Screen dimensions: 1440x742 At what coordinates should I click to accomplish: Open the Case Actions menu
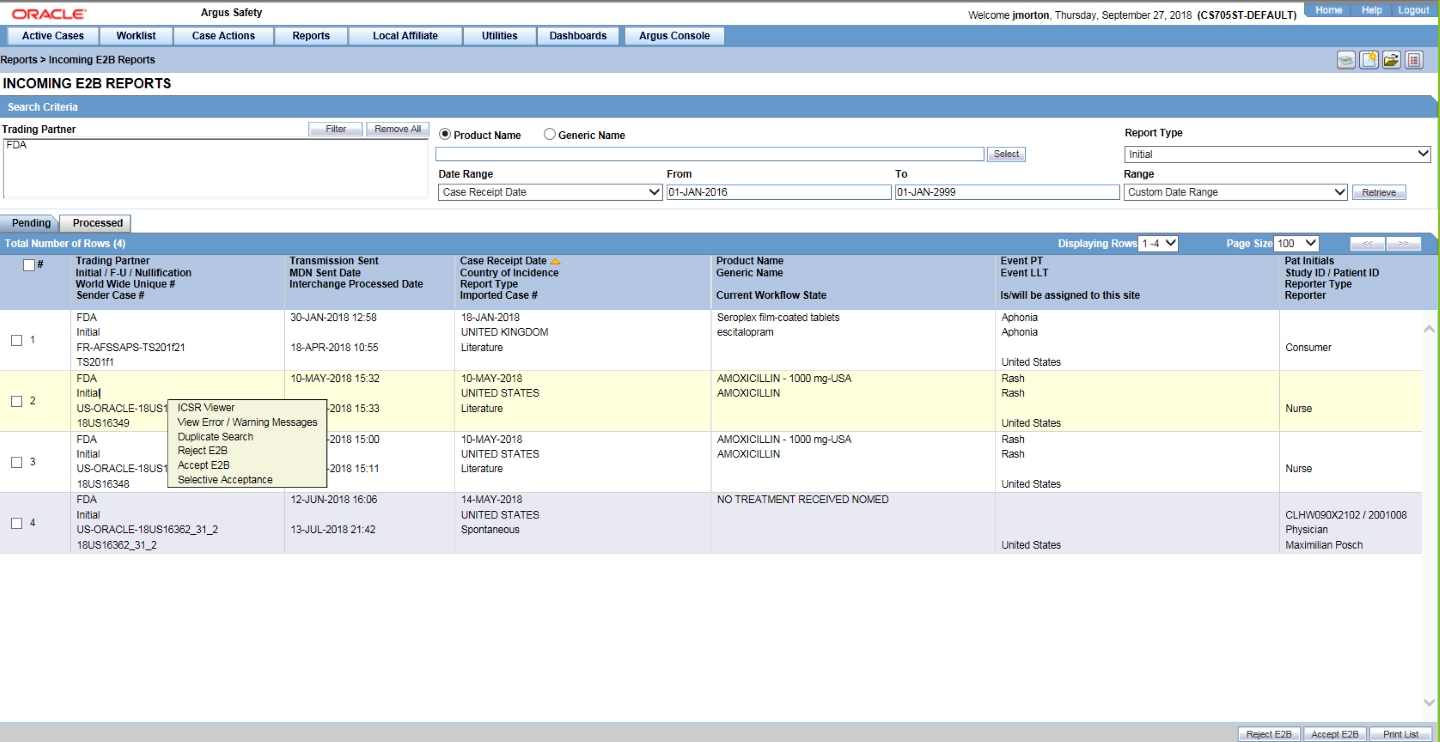[223, 36]
